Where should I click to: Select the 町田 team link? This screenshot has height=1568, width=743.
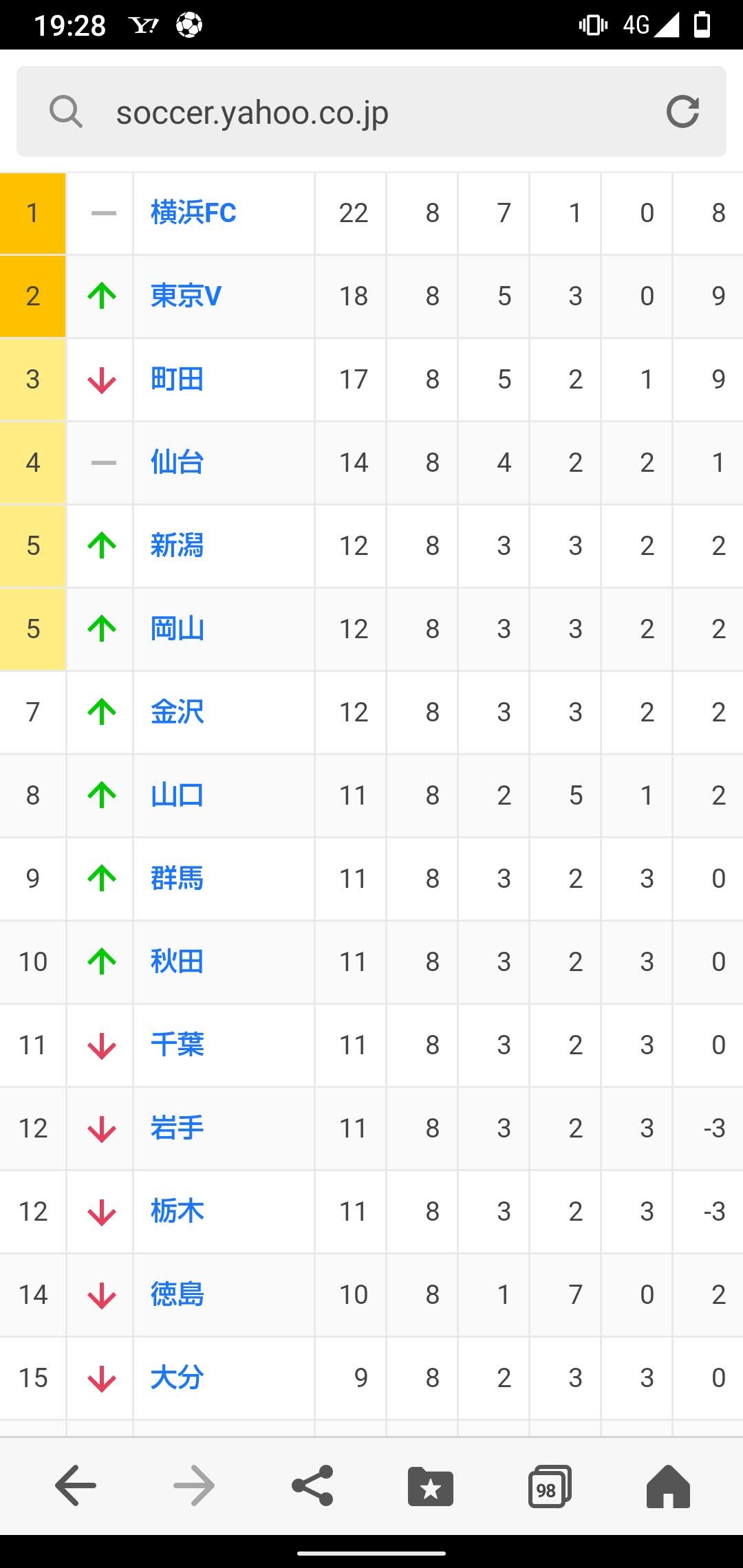[x=177, y=380]
